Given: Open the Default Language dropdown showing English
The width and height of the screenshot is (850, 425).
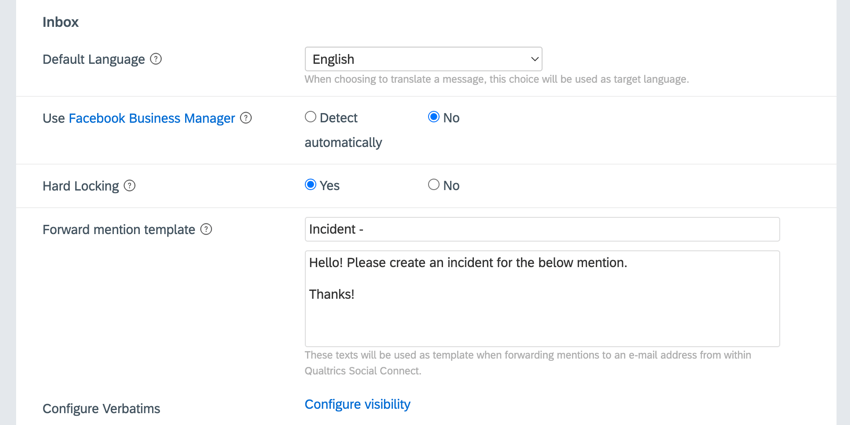Looking at the screenshot, I should tap(423, 59).
